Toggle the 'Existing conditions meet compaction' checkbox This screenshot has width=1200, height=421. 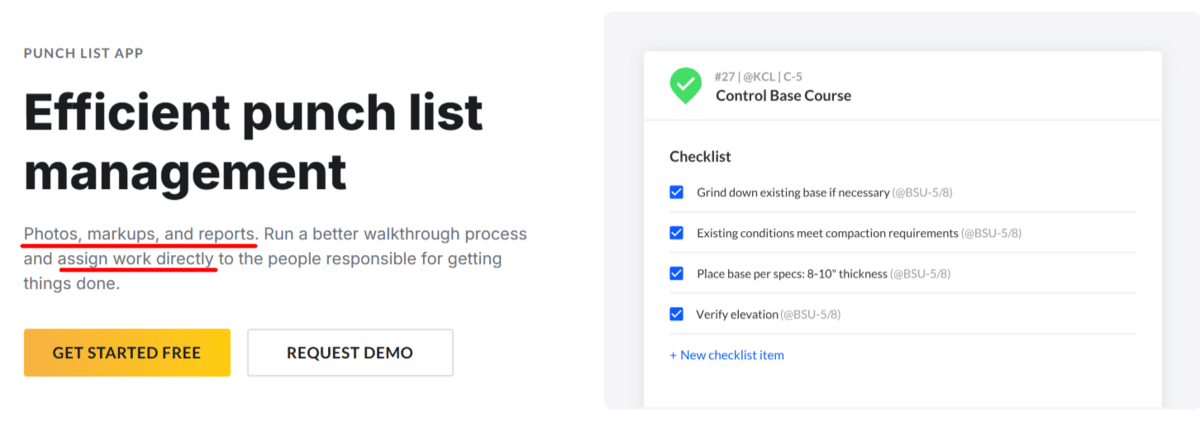click(677, 233)
